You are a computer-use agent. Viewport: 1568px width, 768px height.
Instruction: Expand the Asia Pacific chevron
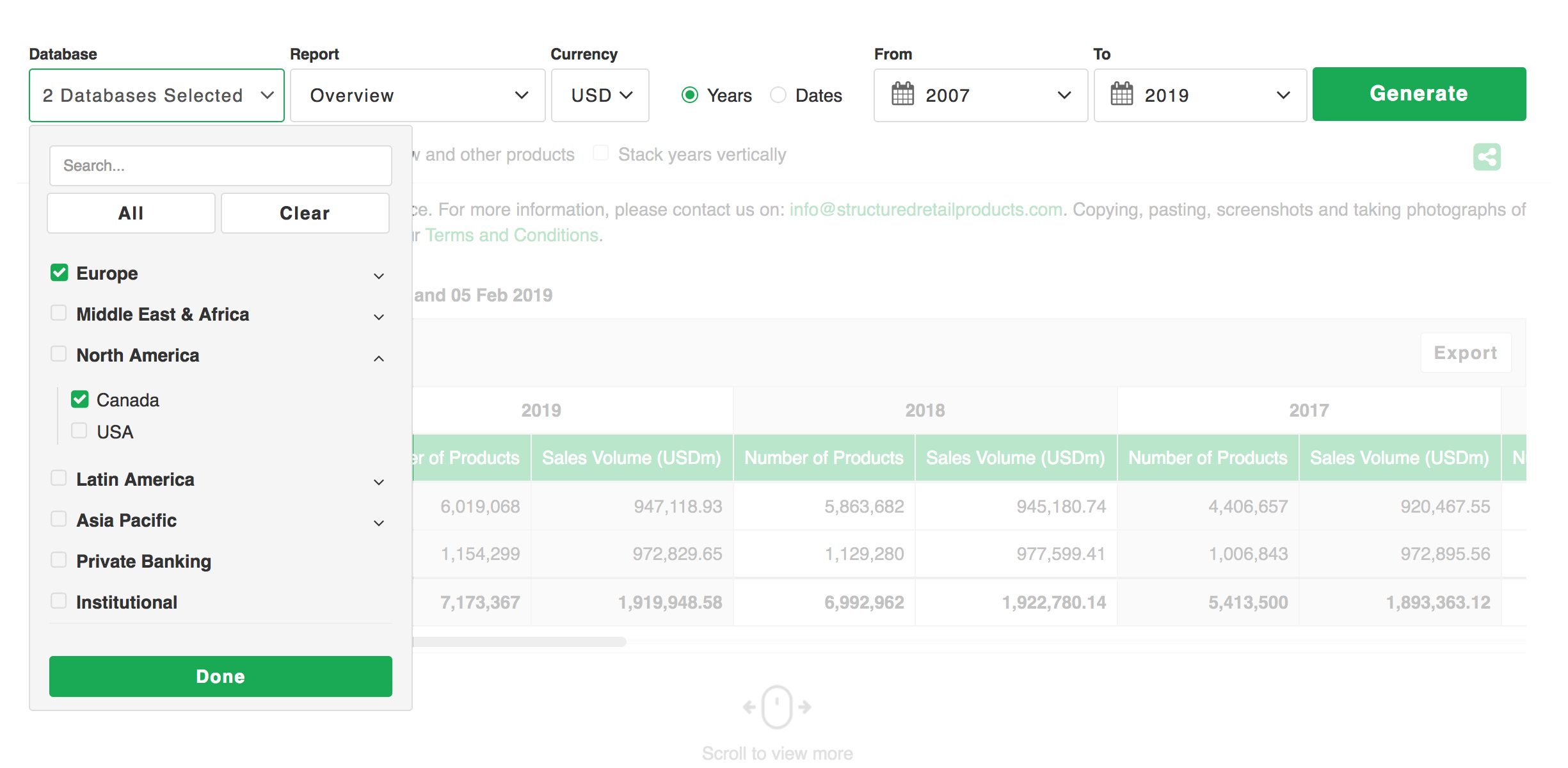pos(379,524)
